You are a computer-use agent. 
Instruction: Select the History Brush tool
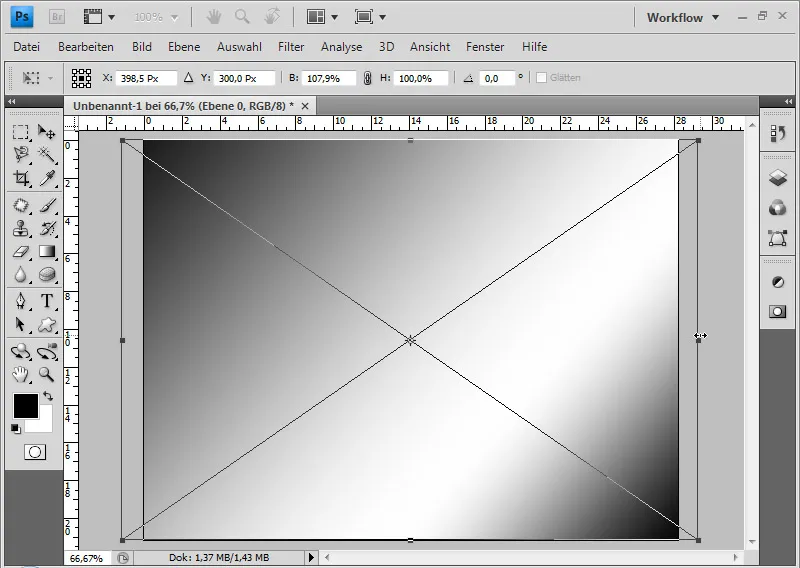[47, 229]
